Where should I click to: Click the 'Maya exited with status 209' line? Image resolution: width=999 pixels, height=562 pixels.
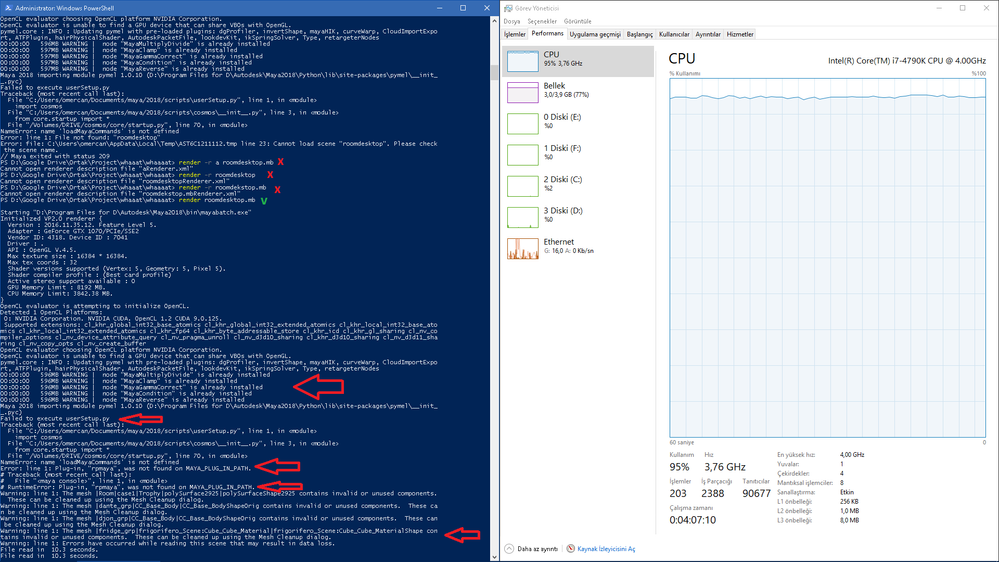pos(55,156)
